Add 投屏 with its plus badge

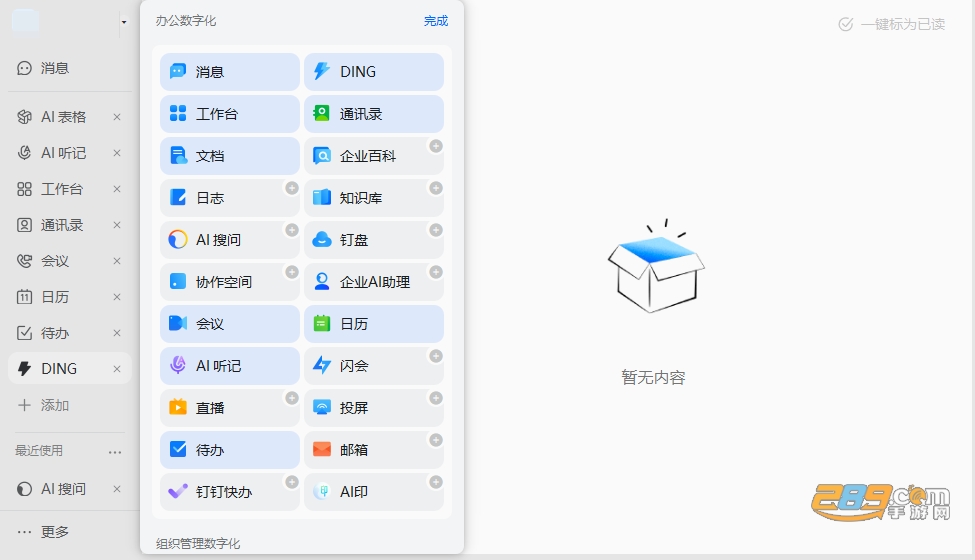tap(436, 398)
